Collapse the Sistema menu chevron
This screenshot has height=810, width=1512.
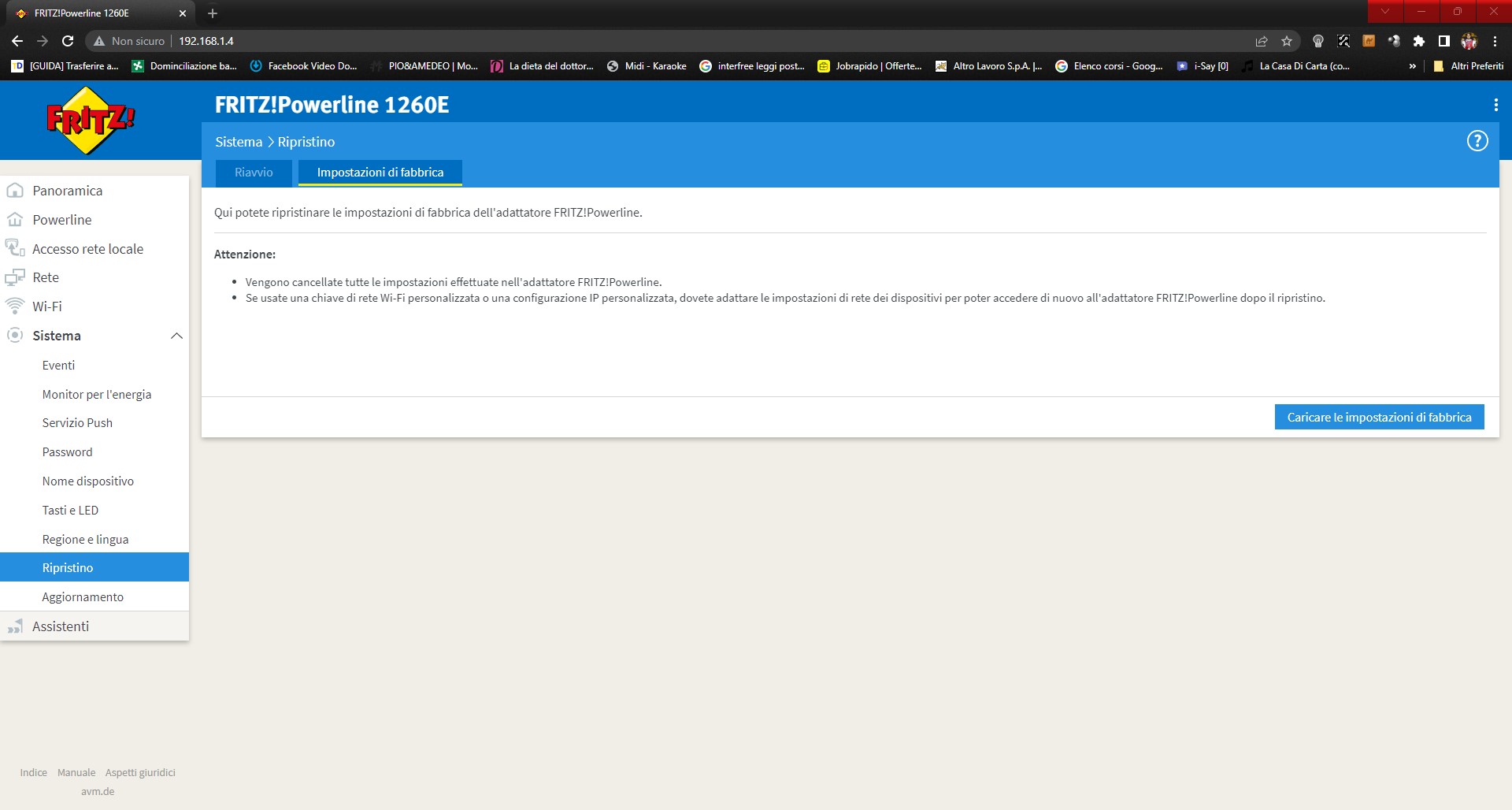tap(176, 336)
